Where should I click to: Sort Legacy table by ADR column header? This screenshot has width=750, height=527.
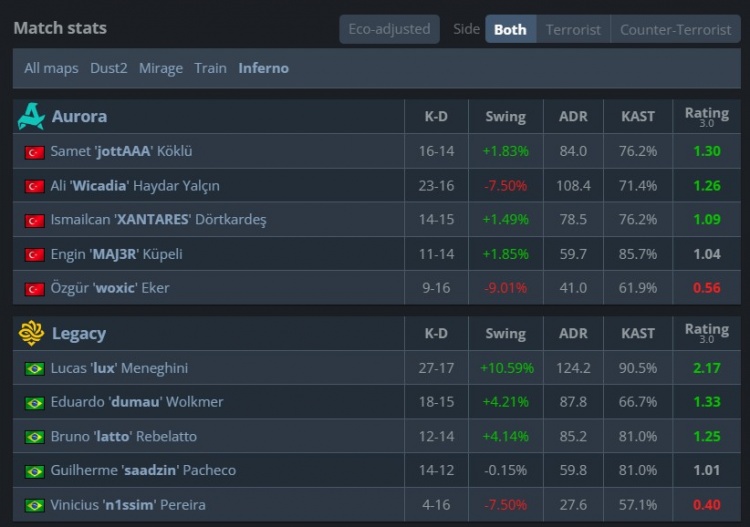click(x=573, y=333)
